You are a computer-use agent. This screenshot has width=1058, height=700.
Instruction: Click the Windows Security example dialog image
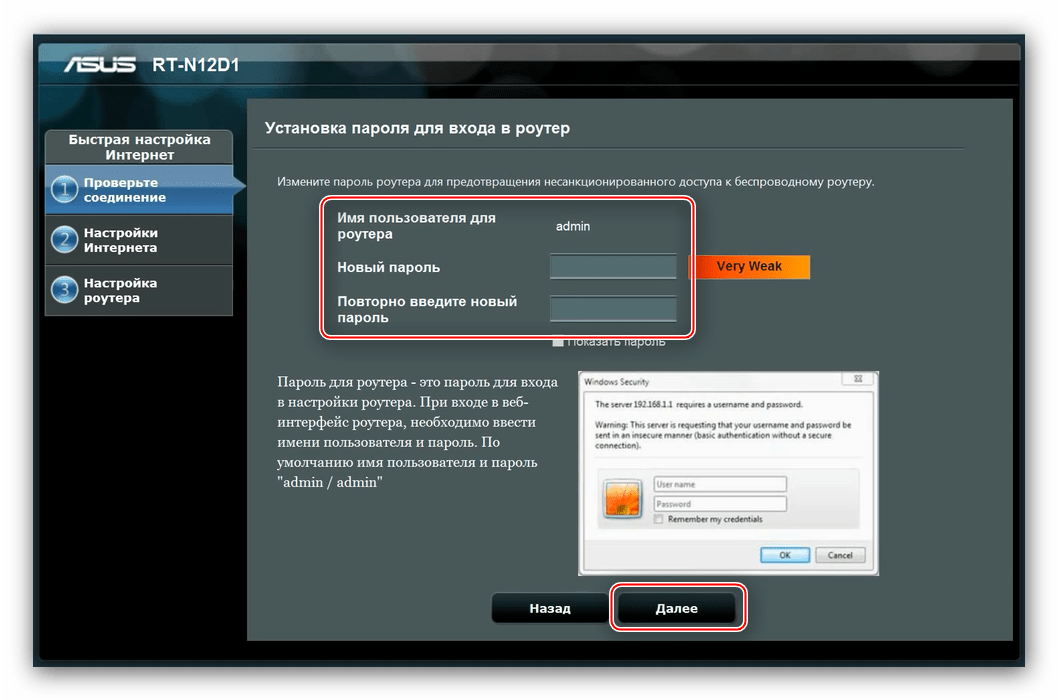729,473
